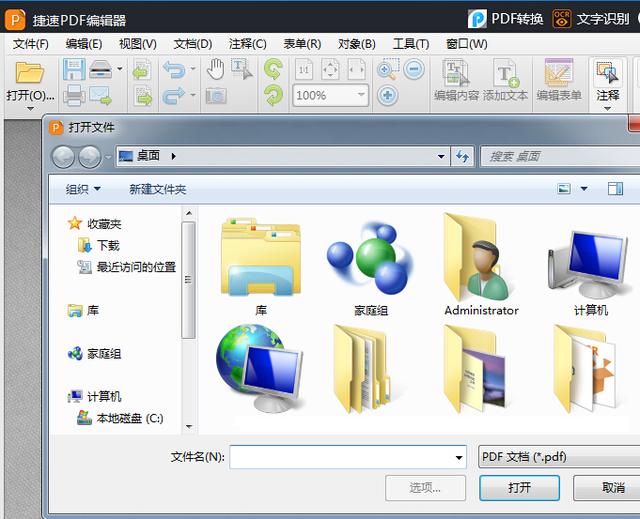Open the 文档(D) menu

[x=193, y=44]
